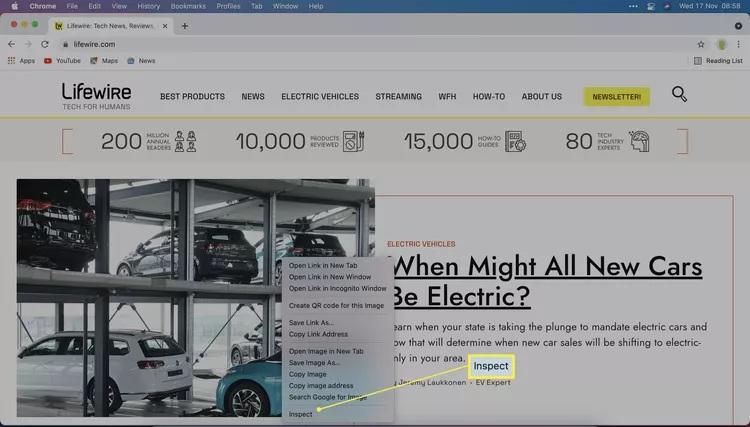Open the Bookmarks menu
Viewport: 750px width, 427px height.
[x=188, y=6]
